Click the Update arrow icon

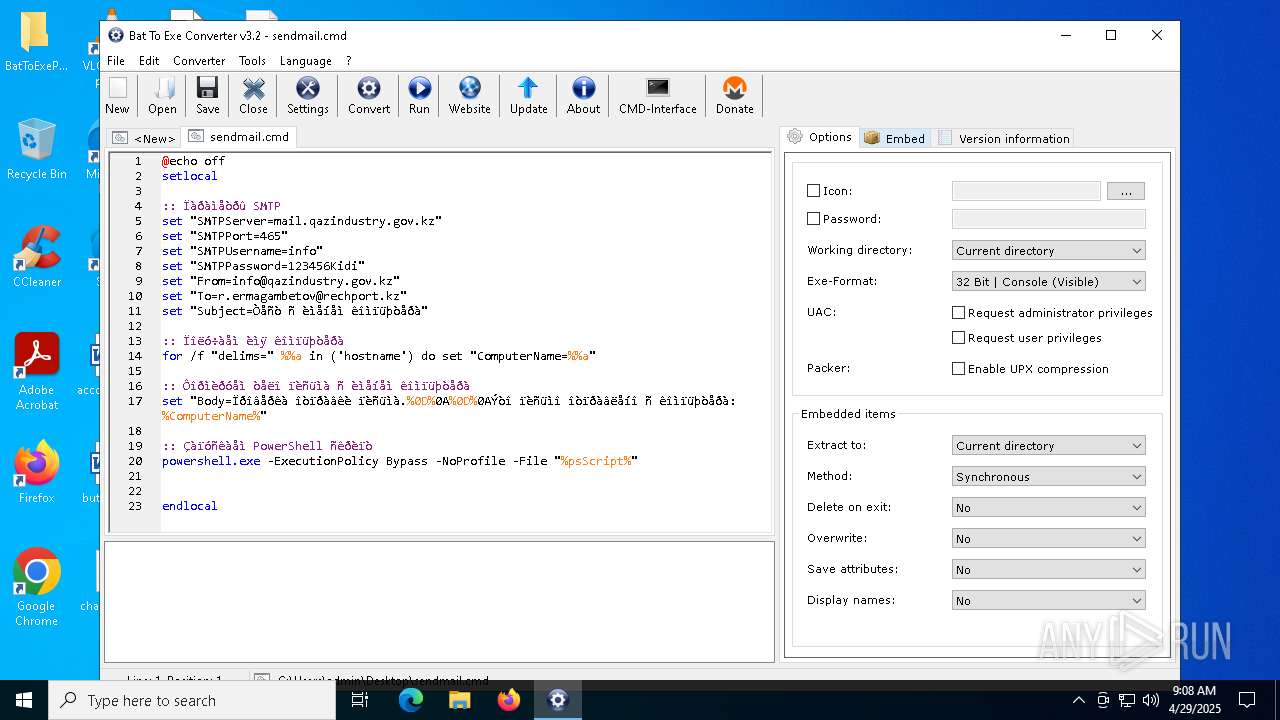pyautogui.click(x=528, y=96)
